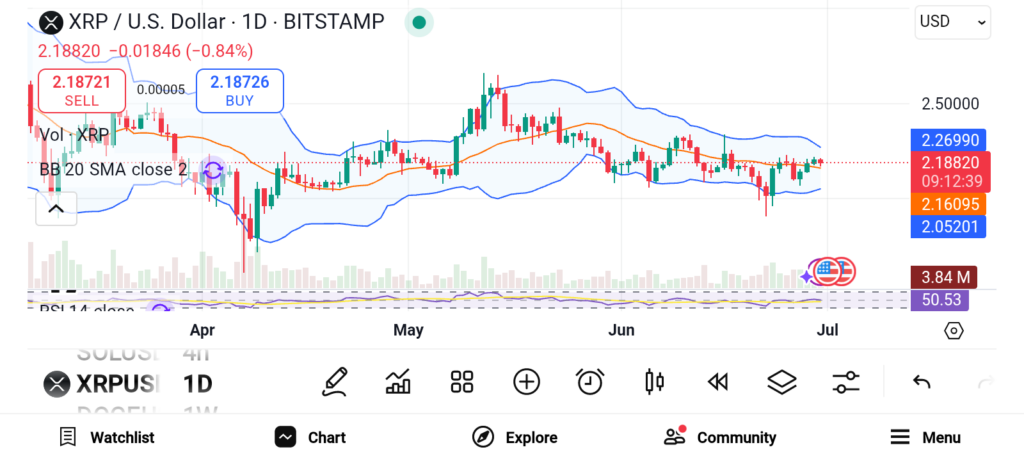Change chart type with candlestick icon
The image size is (1024, 461).
[x=655, y=381]
